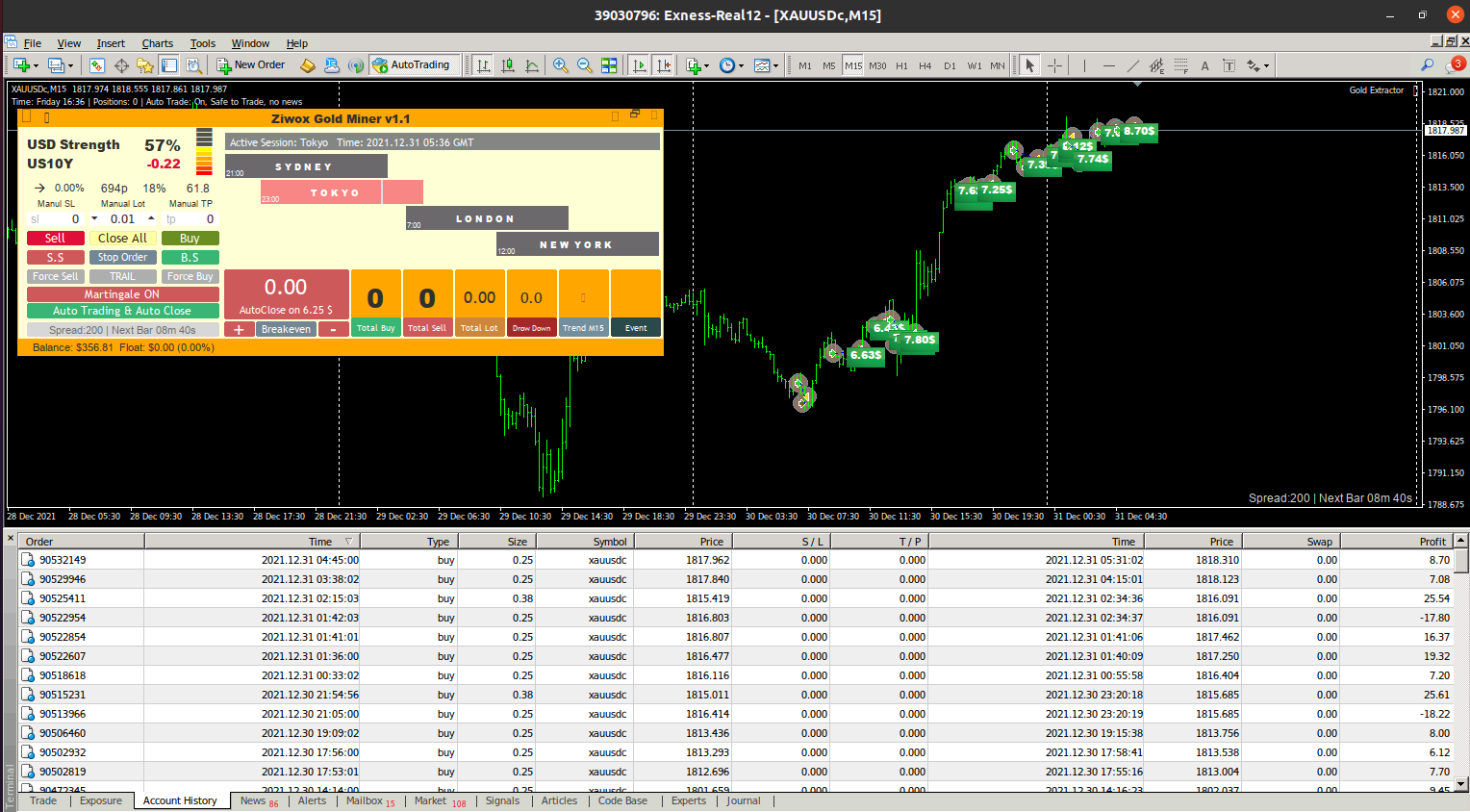1470x812 pixels.
Task: Toggle the Auto Scroll chart button
Action: (x=639, y=65)
